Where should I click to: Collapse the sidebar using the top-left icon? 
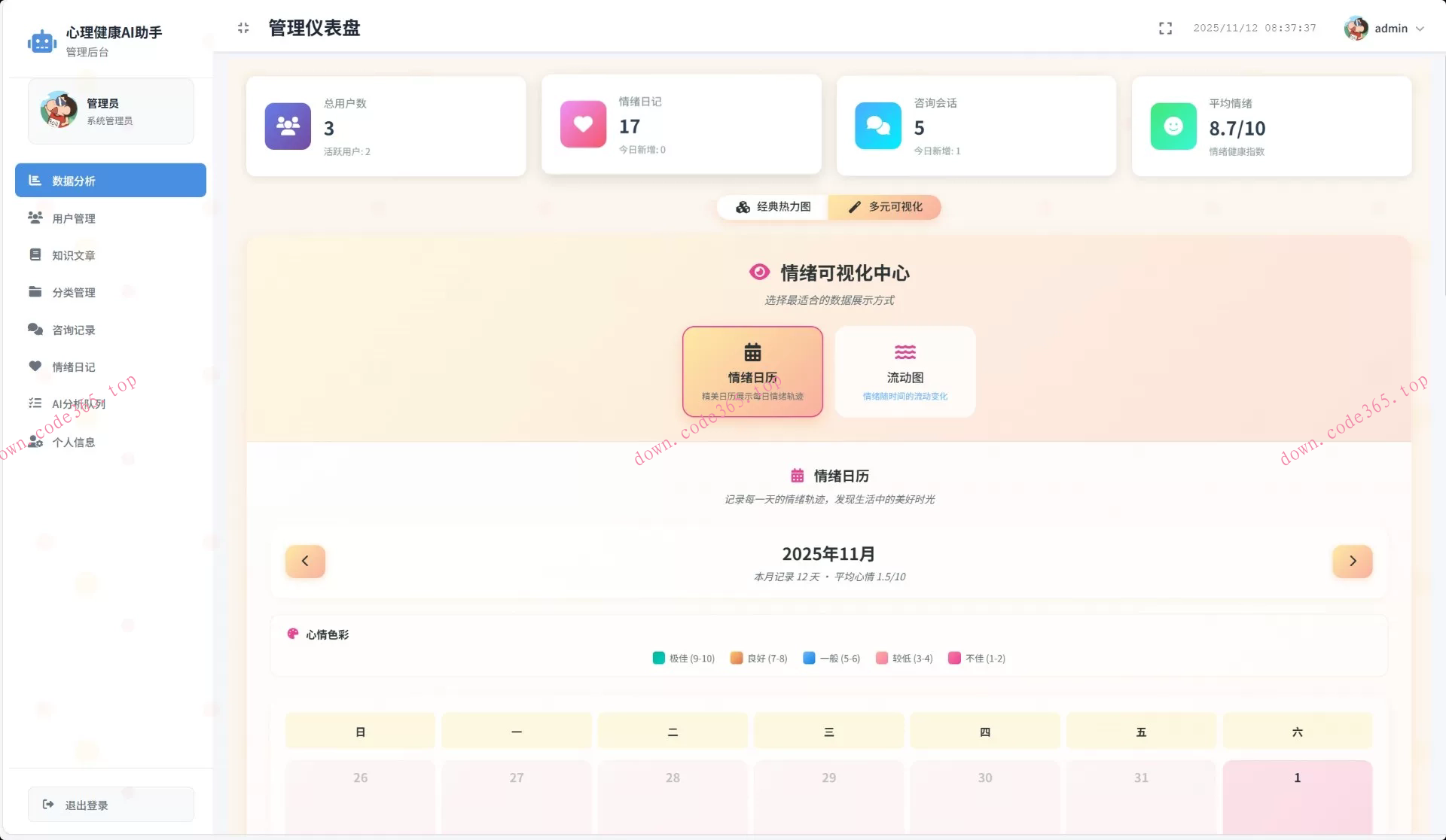click(x=243, y=28)
